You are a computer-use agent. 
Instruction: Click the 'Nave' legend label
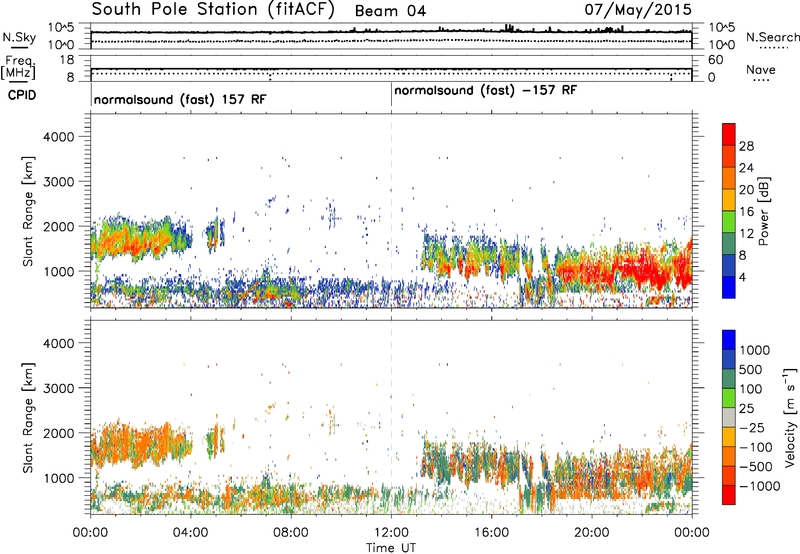pos(761,69)
